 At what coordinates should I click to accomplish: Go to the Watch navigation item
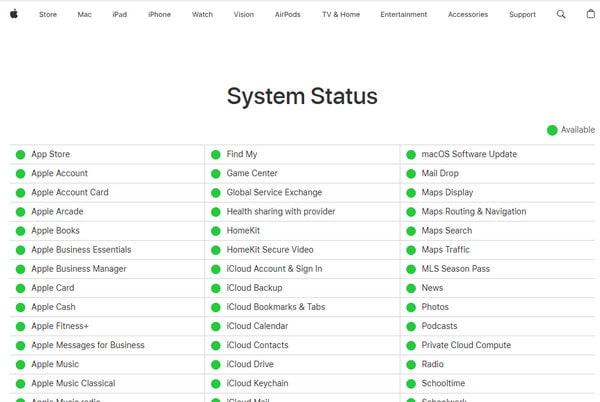click(202, 15)
